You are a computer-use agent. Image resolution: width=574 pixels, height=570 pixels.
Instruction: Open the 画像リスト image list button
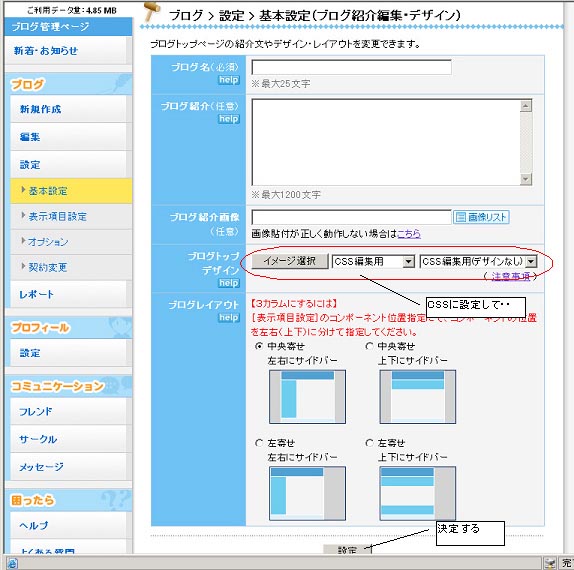[x=481, y=217]
